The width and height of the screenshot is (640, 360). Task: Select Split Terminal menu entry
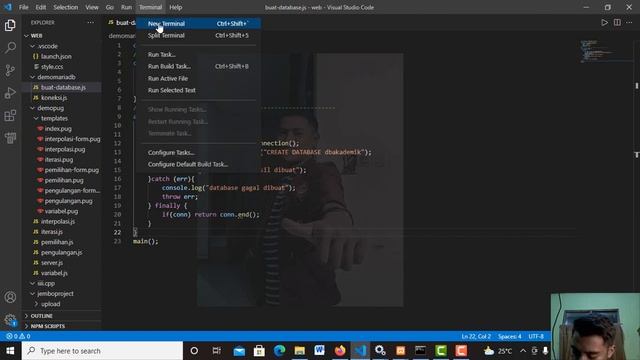pyautogui.click(x=198, y=36)
